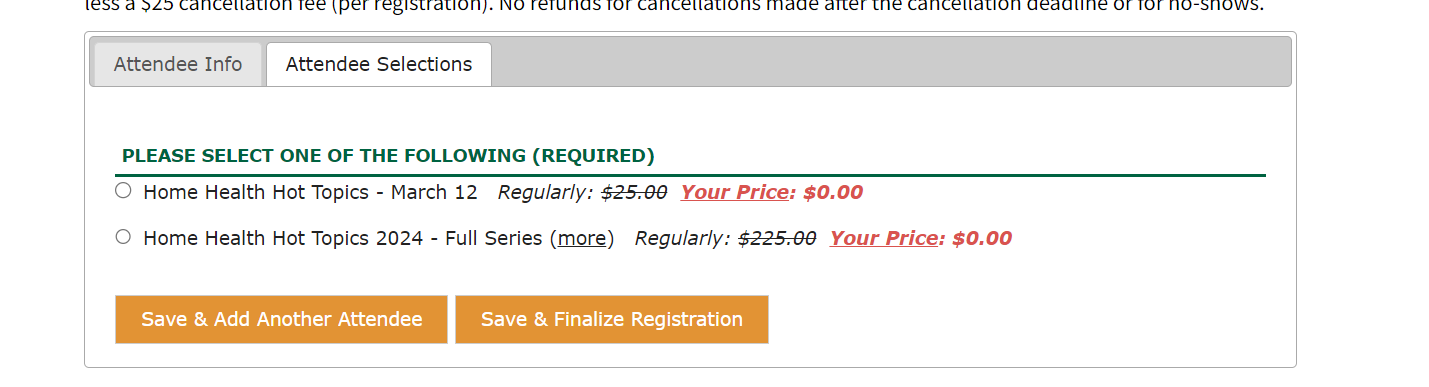
Task: Click 'Regularly:' text in the Full Series row
Action: (x=682, y=239)
